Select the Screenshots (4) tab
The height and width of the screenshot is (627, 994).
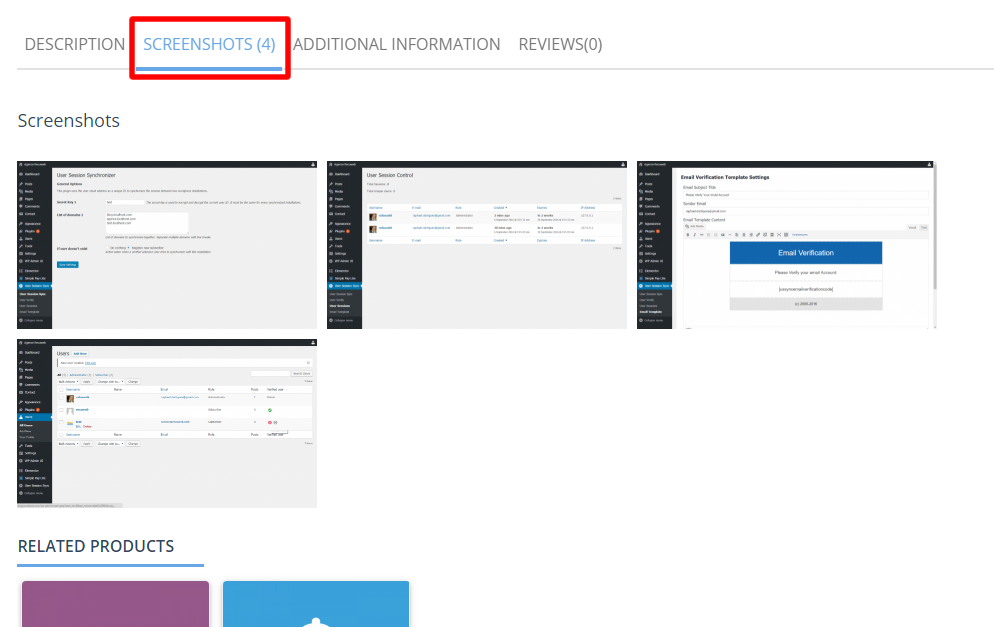tap(209, 45)
